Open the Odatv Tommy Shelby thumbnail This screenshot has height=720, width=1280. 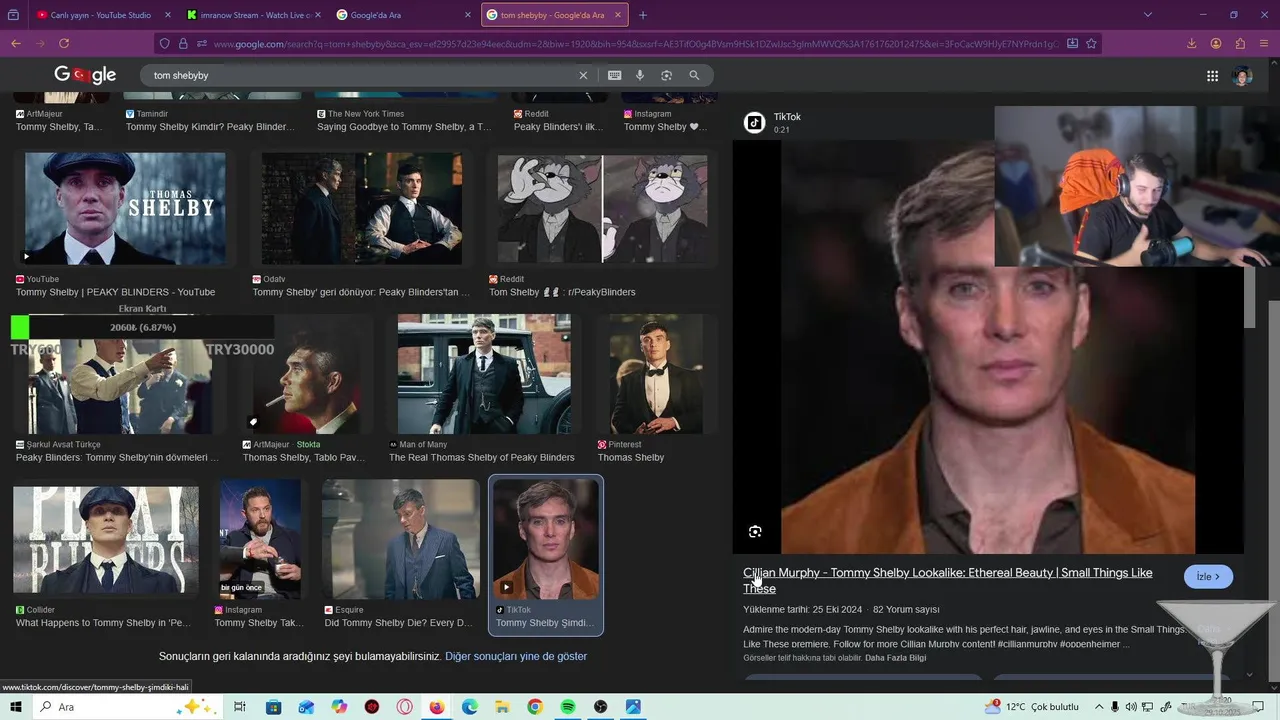(x=361, y=209)
